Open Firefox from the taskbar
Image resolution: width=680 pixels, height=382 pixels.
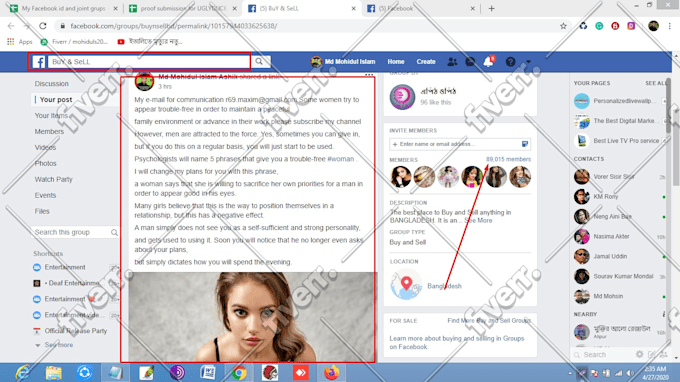click(331, 372)
